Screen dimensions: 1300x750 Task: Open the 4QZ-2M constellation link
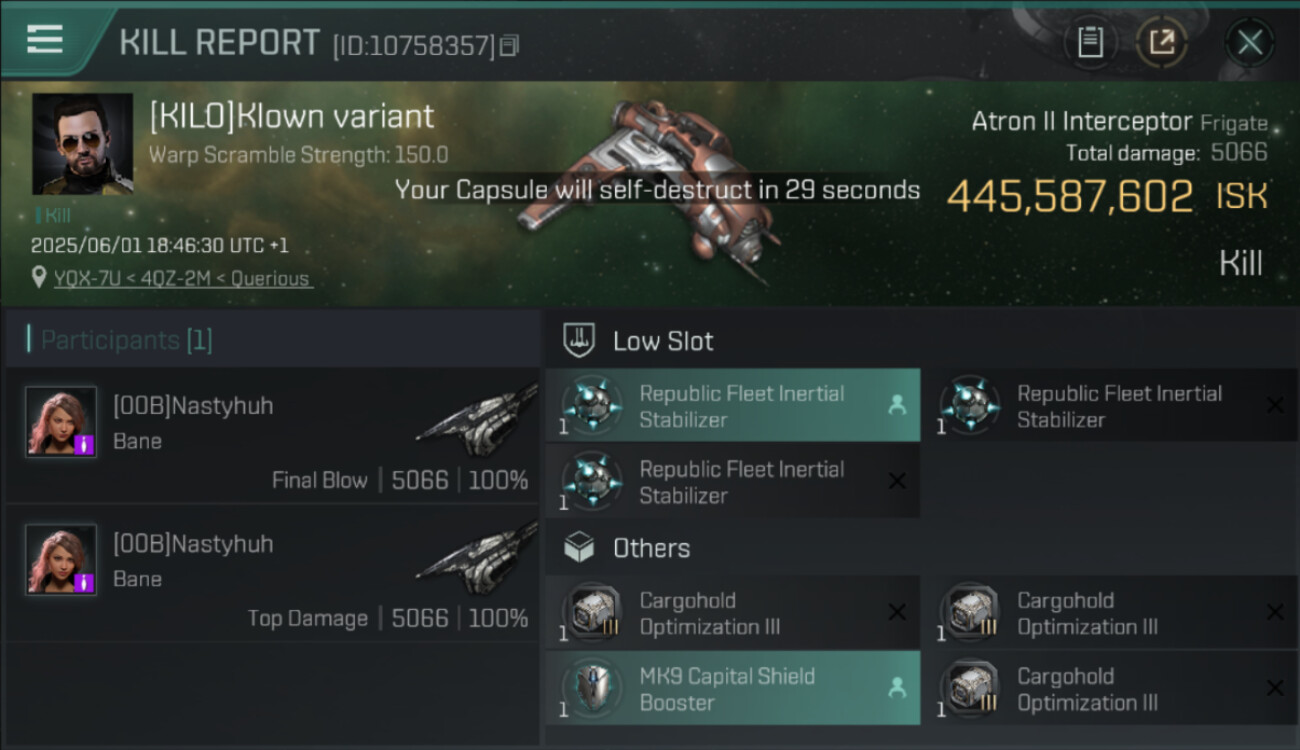pos(176,279)
